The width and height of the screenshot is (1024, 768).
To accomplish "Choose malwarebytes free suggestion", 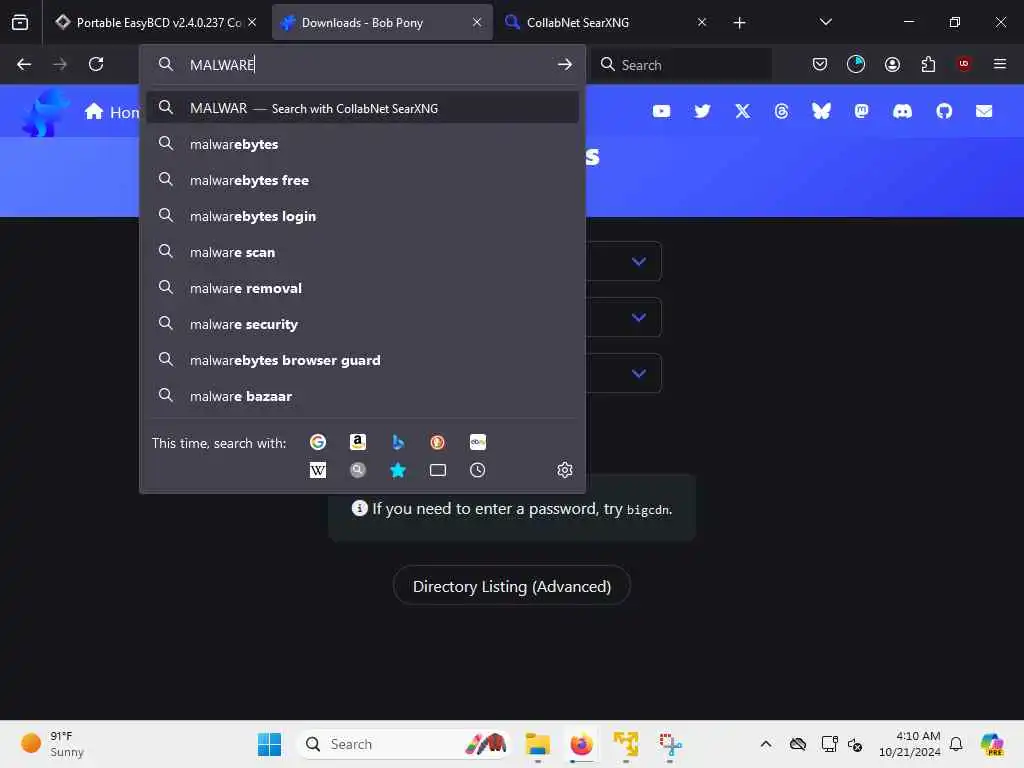I will 362,180.
